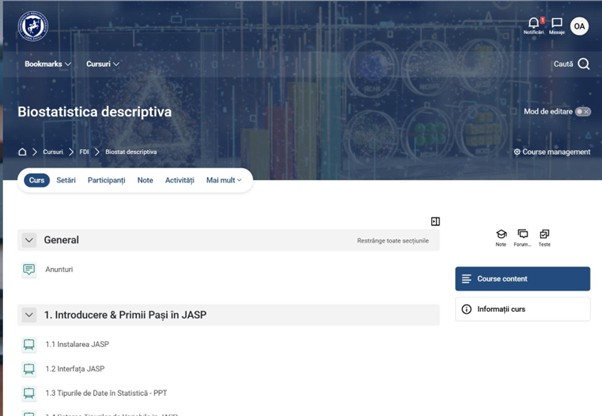Open the Notificări bell icon
Image resolution: width=602 pixels, height=416 pixels.
(534, 23)
